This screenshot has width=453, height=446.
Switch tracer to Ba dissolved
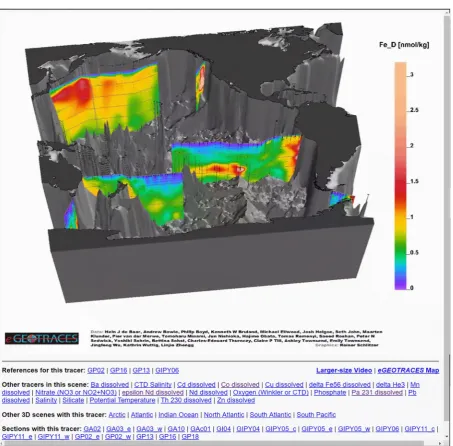click(x=110, y=385)
